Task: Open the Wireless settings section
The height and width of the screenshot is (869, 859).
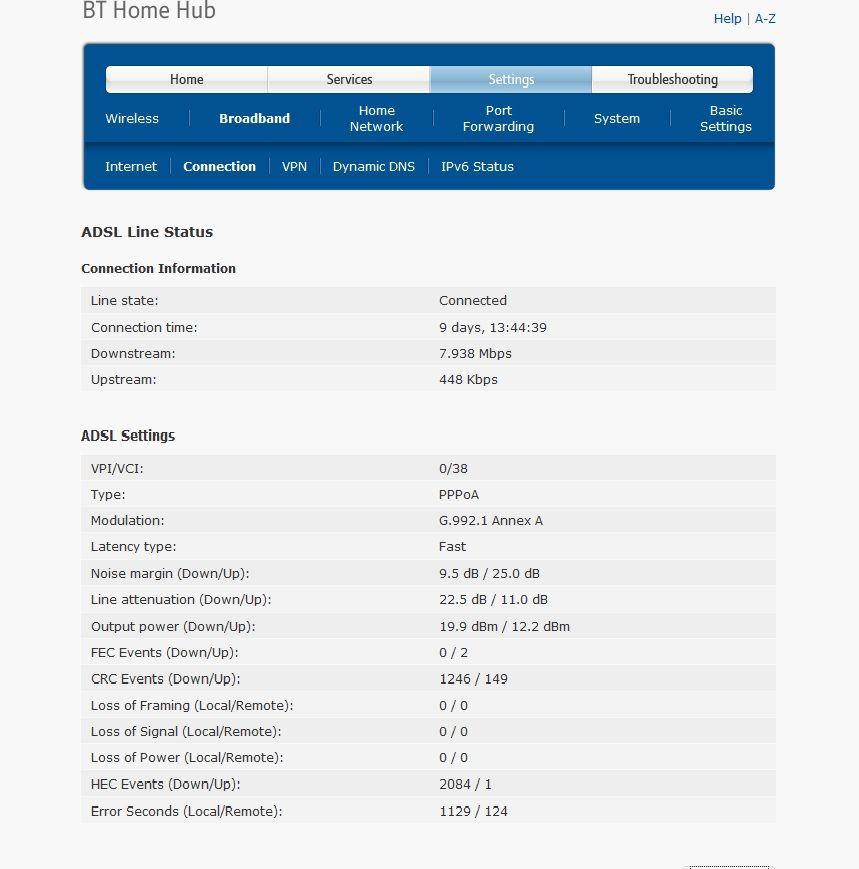Action: (x=132, y=118)
